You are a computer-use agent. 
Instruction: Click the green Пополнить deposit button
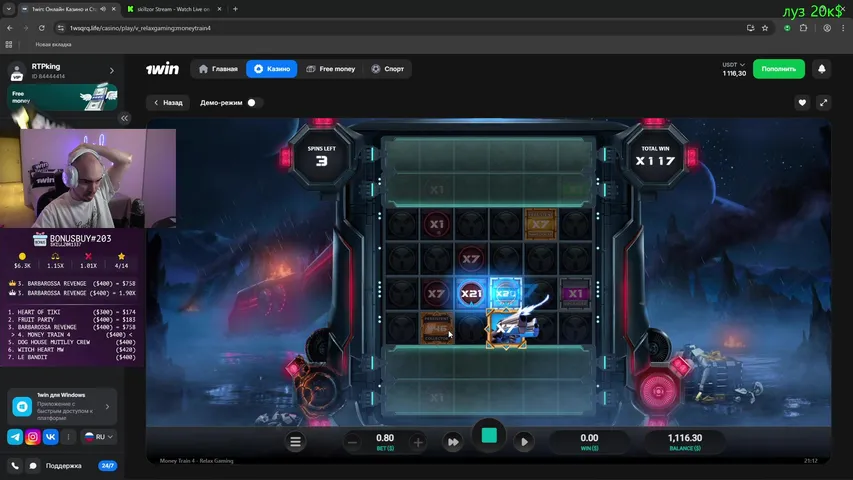(779, 69)
